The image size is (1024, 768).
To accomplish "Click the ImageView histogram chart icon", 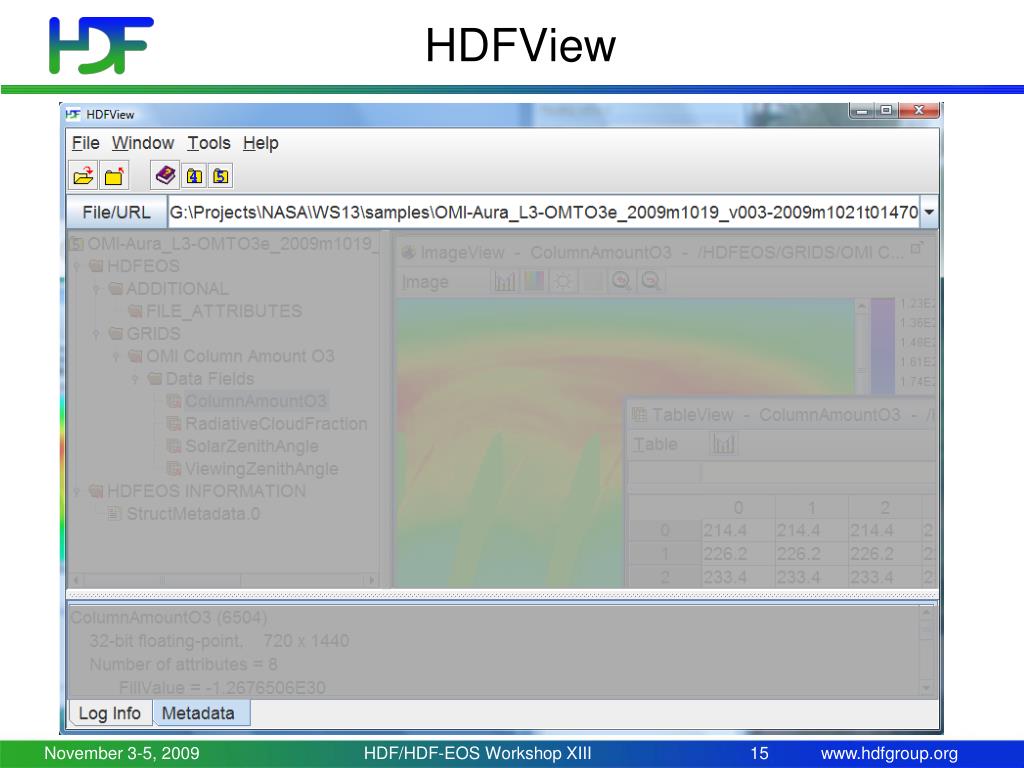I will [x=504, y=281].
